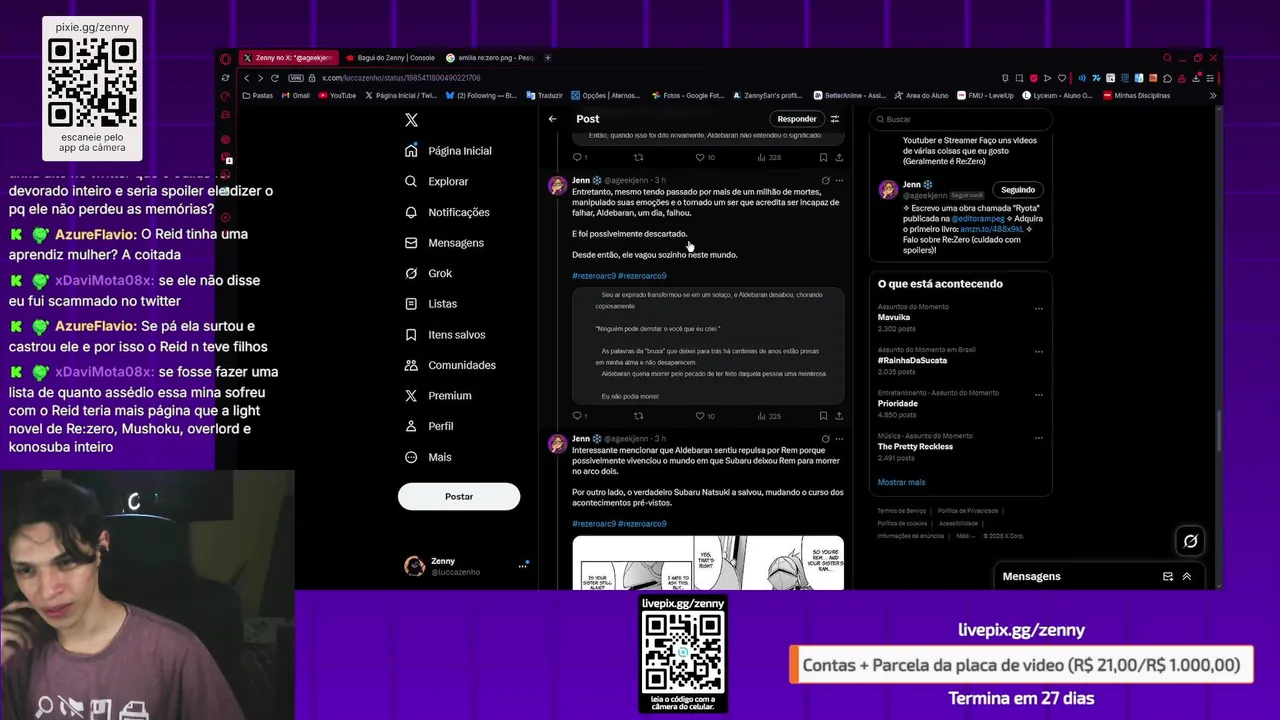1280x720 pixels.
Task: Open more options on 'Entretanto' tweet
Action: pyautogui.click(x=839, y=181)
